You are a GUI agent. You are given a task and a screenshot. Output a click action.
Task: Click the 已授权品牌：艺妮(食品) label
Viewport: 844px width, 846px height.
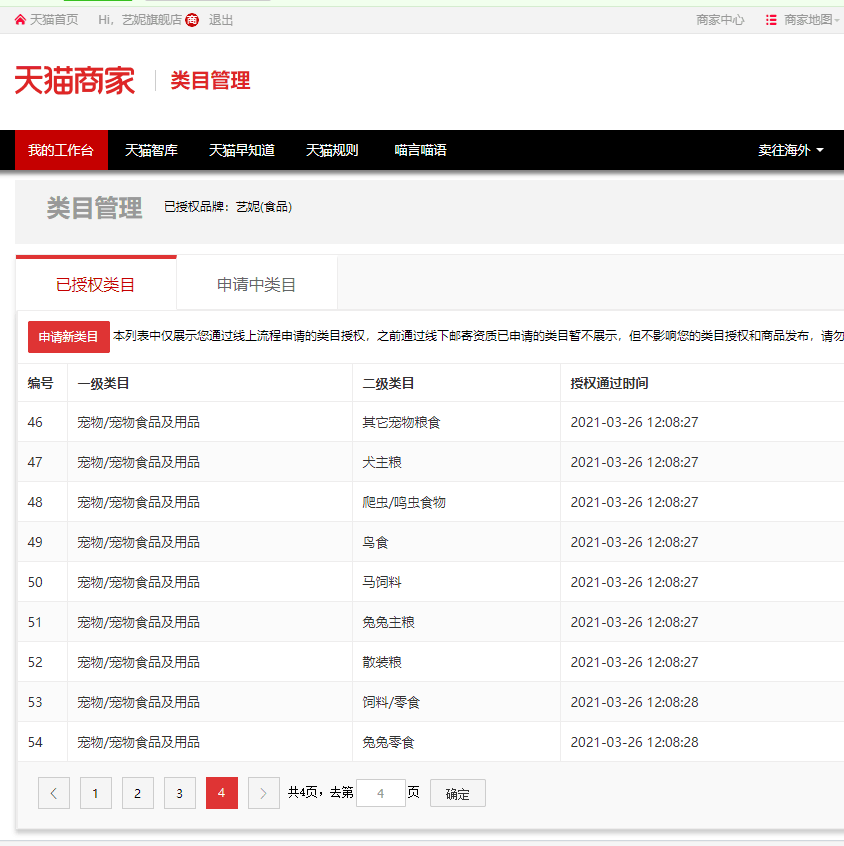click(228, 207)
